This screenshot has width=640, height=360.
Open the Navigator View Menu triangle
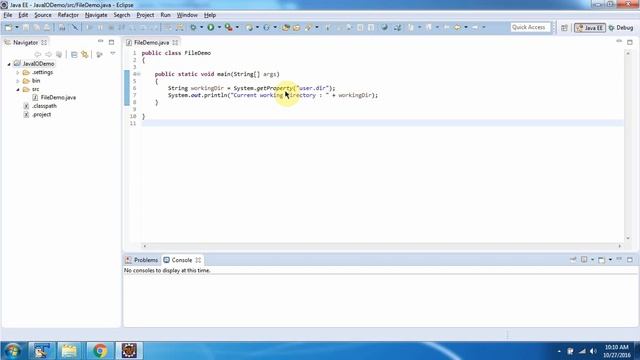(113, 53)
